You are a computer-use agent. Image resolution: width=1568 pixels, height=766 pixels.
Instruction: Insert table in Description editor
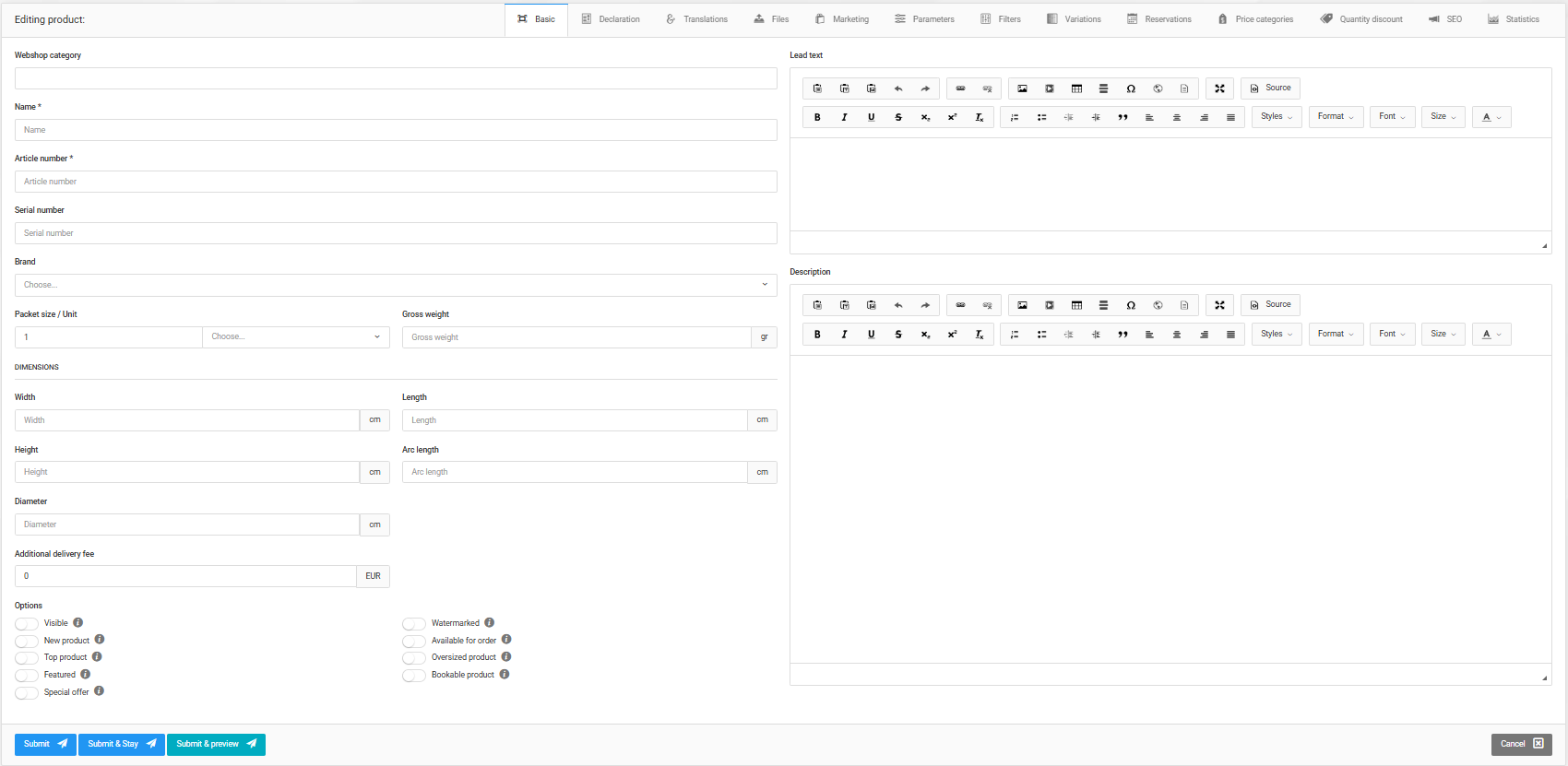(1076, 305)
